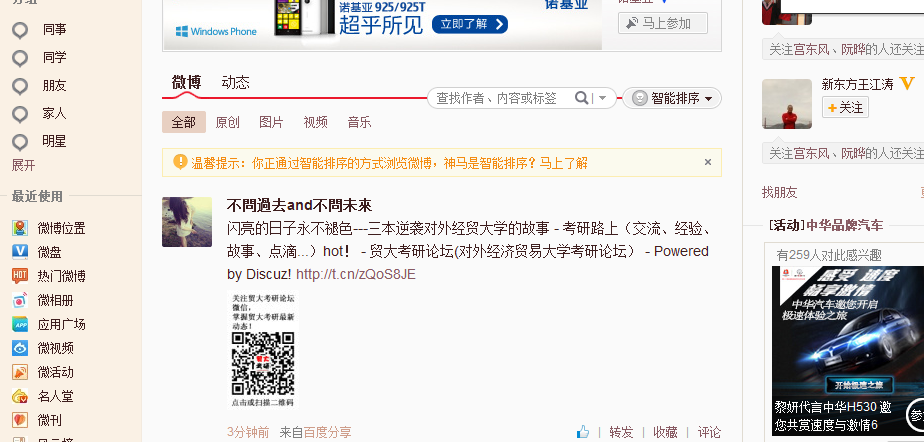Click the 最近使用 section heading
924x442 pixels.
point(37,196)
